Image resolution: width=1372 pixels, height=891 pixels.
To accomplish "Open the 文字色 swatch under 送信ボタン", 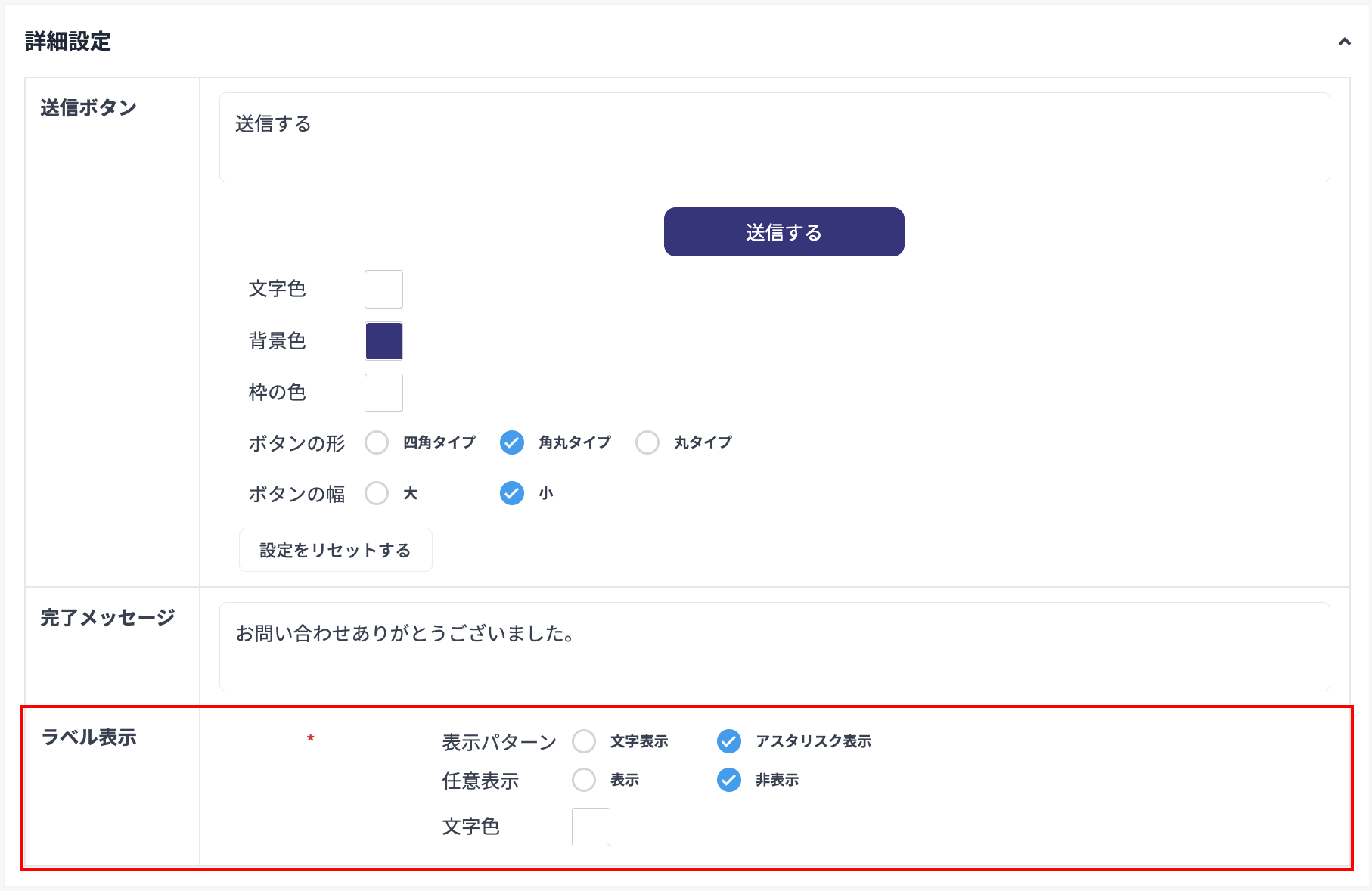I will 383,289.
